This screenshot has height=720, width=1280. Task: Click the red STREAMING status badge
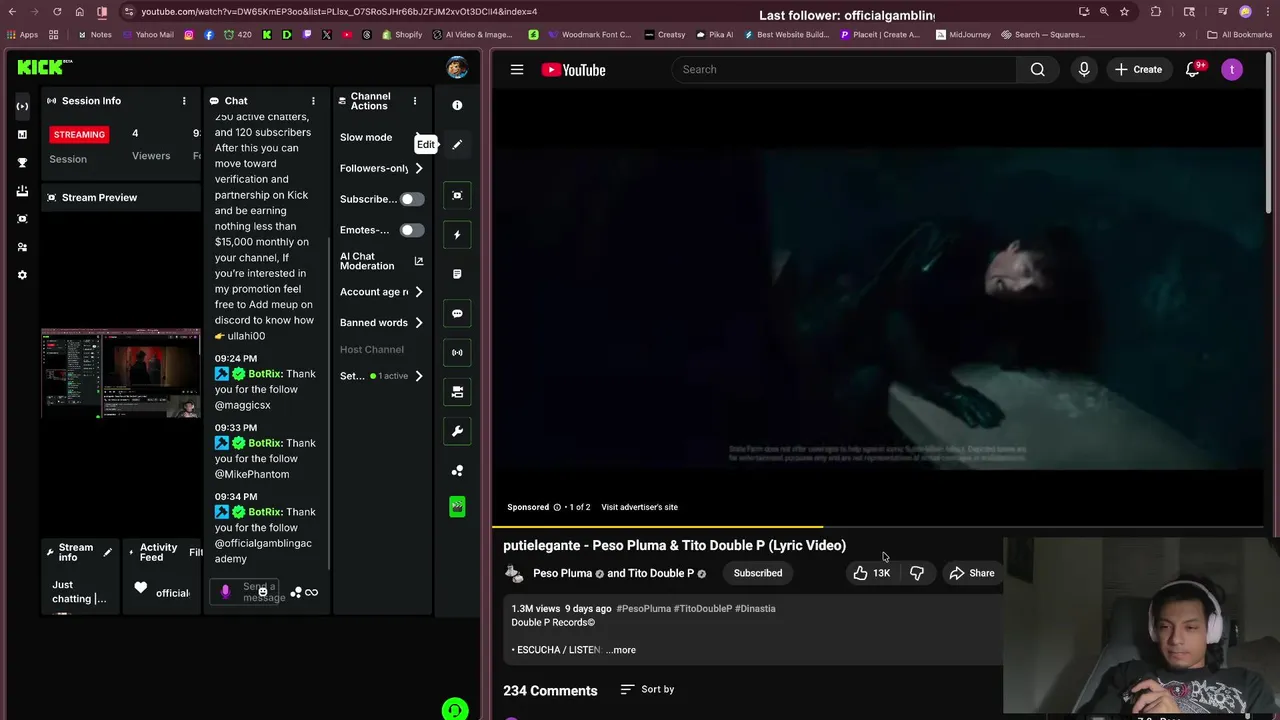79,134
